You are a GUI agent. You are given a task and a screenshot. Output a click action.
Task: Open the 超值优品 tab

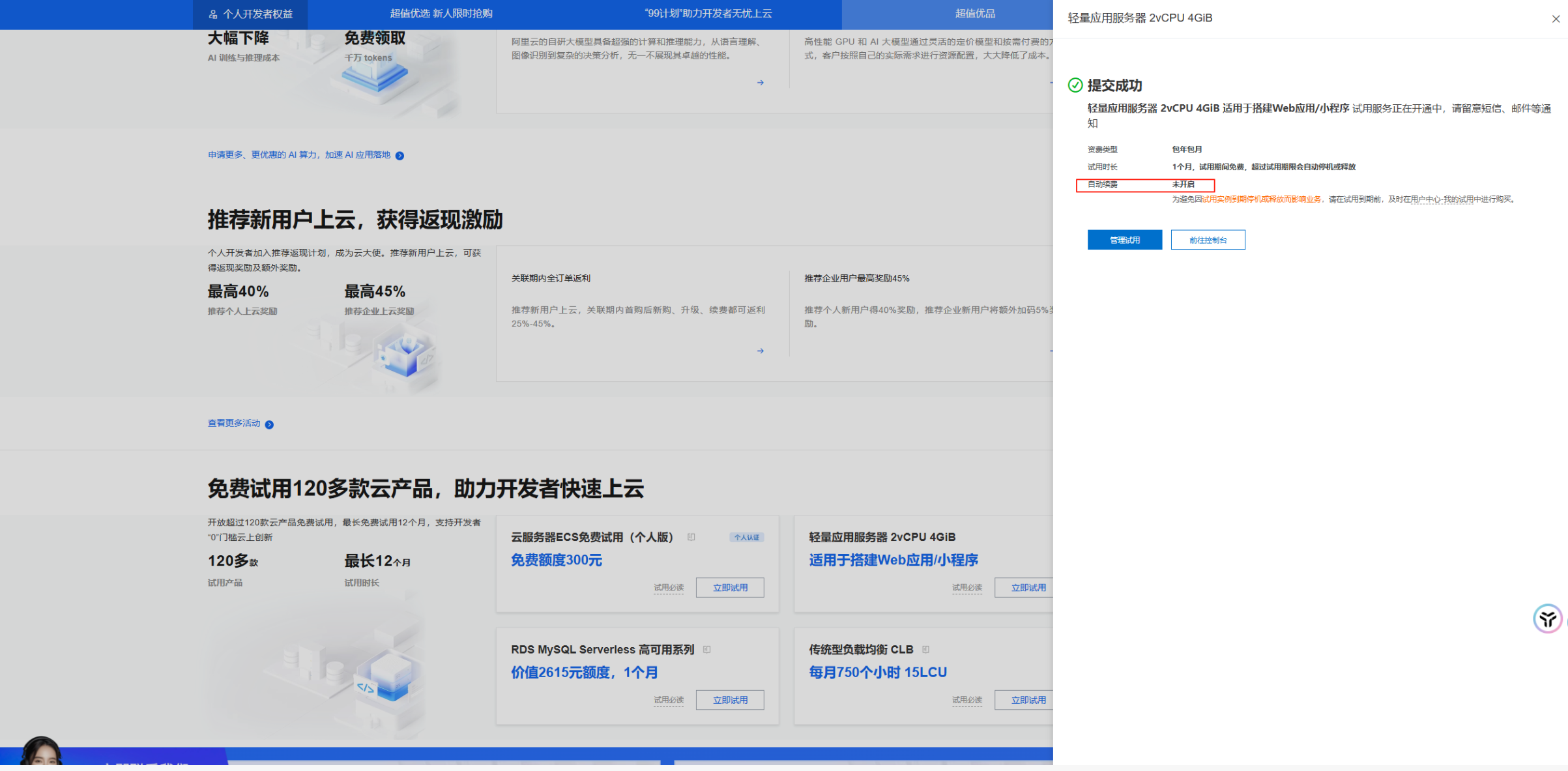(x=974, y=14)
